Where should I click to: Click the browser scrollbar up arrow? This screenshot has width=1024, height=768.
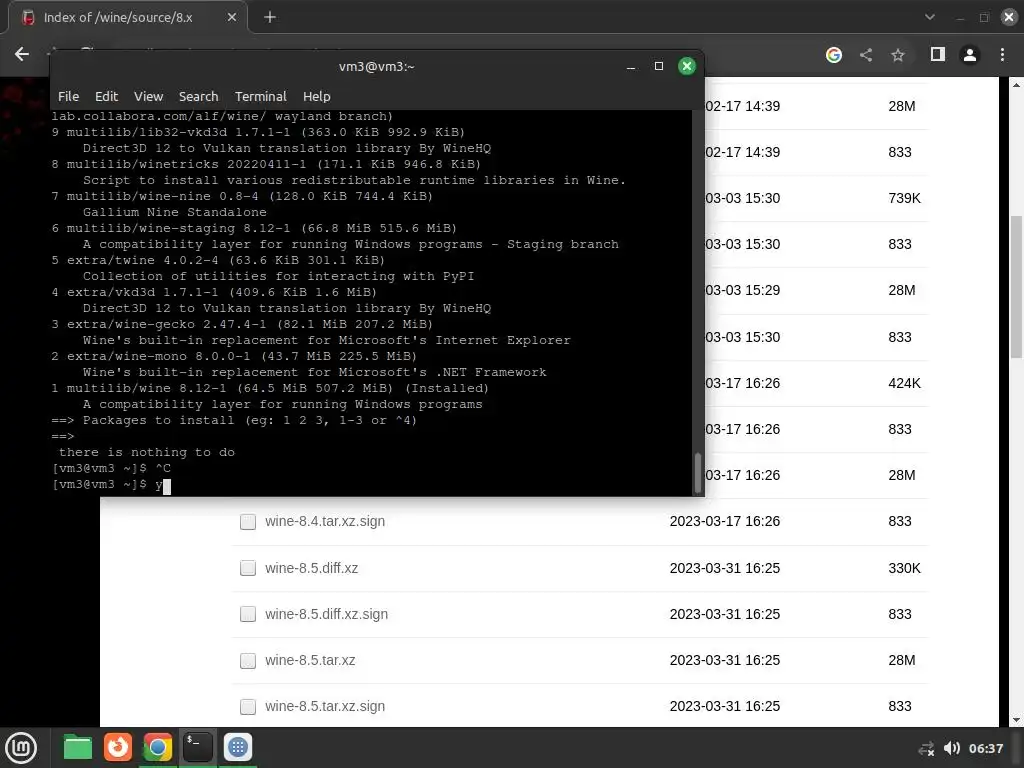(1016, 85)
